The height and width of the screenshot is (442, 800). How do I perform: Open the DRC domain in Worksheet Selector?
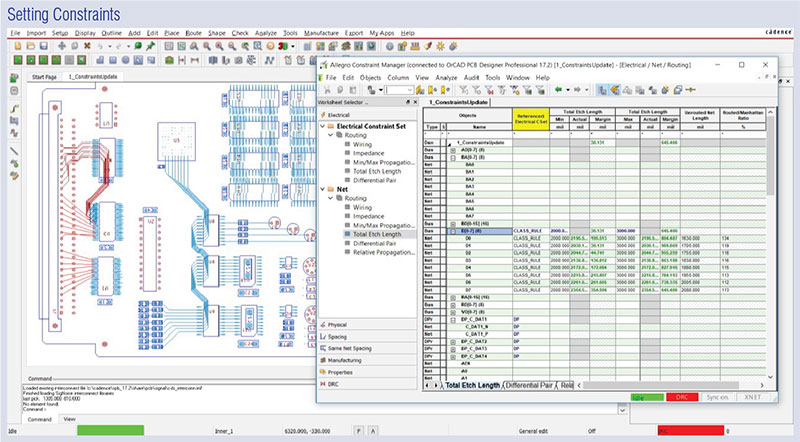coord(367,384)
